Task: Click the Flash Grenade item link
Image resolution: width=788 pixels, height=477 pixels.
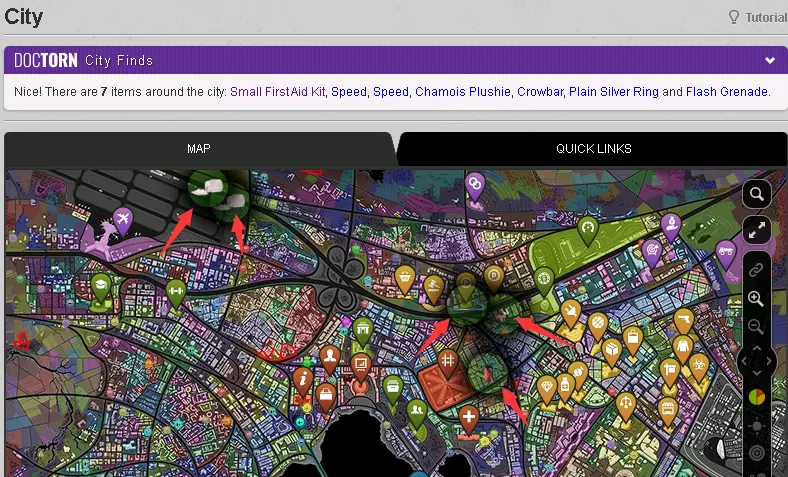Action: point(727,92)
